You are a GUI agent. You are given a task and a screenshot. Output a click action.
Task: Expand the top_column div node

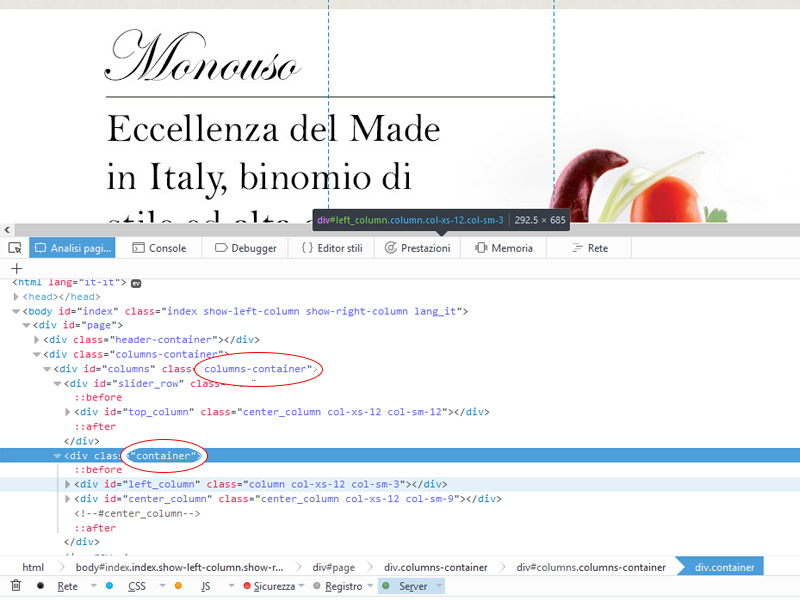[67, 412]
